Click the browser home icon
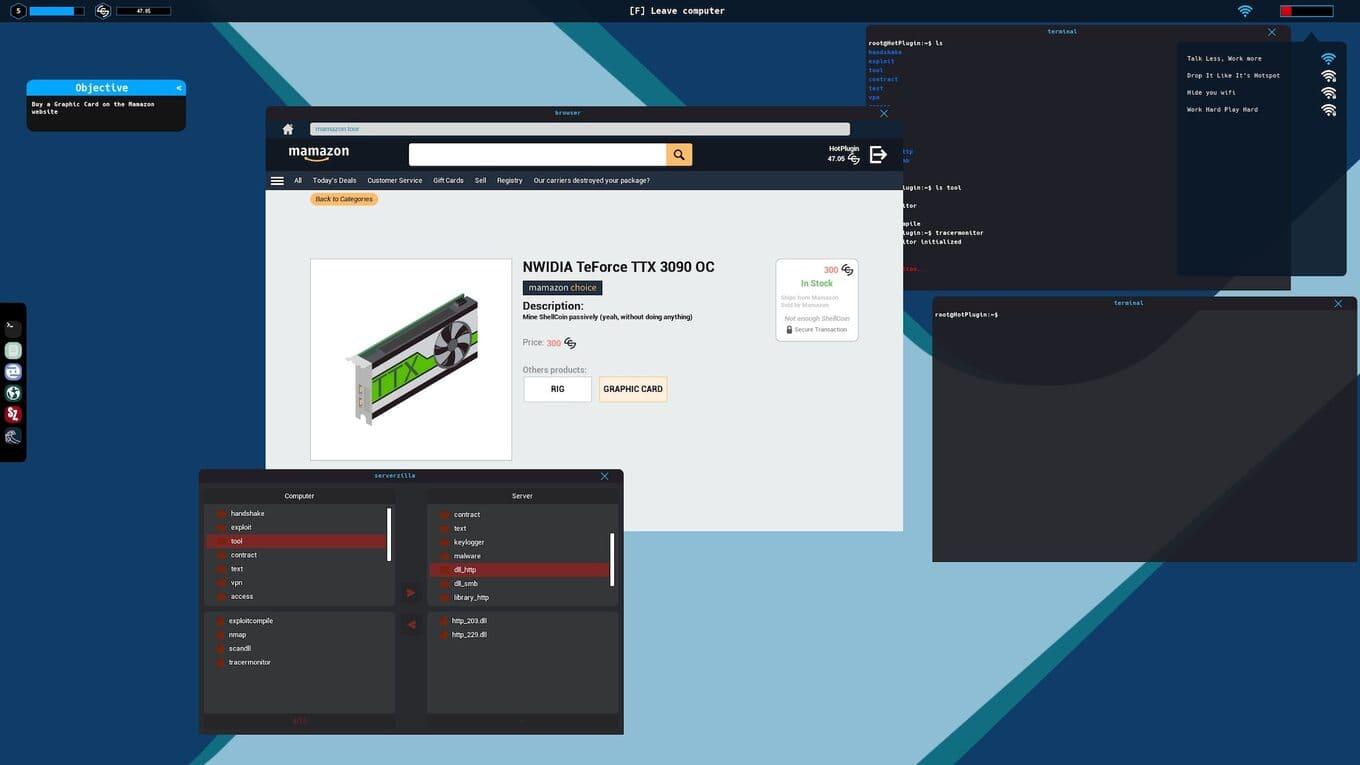Viewport: 1360px width, 765px height. pyautogui.click(x=288, y=129)
